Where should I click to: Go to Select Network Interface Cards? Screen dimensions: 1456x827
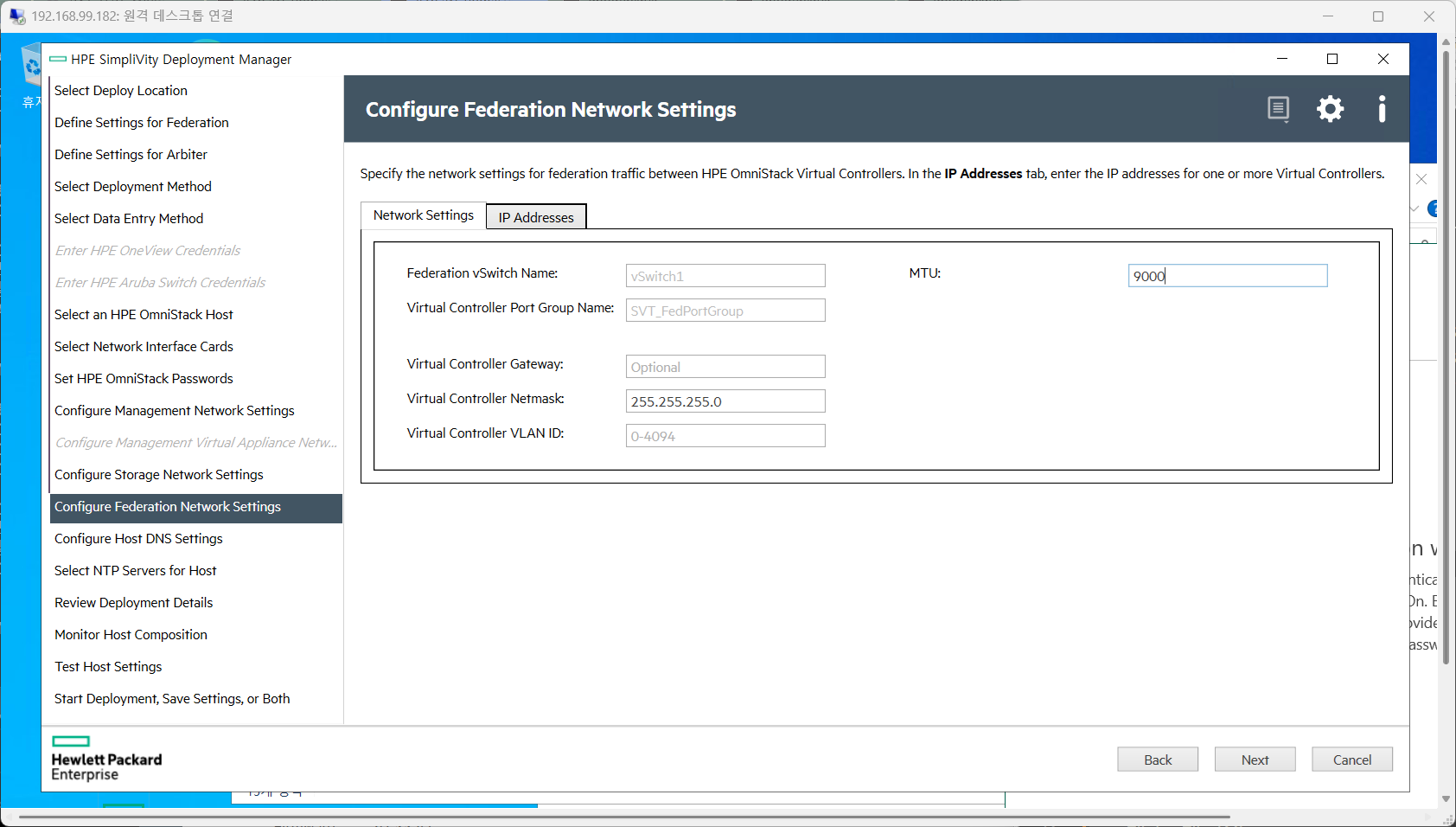tap(196, 347)
